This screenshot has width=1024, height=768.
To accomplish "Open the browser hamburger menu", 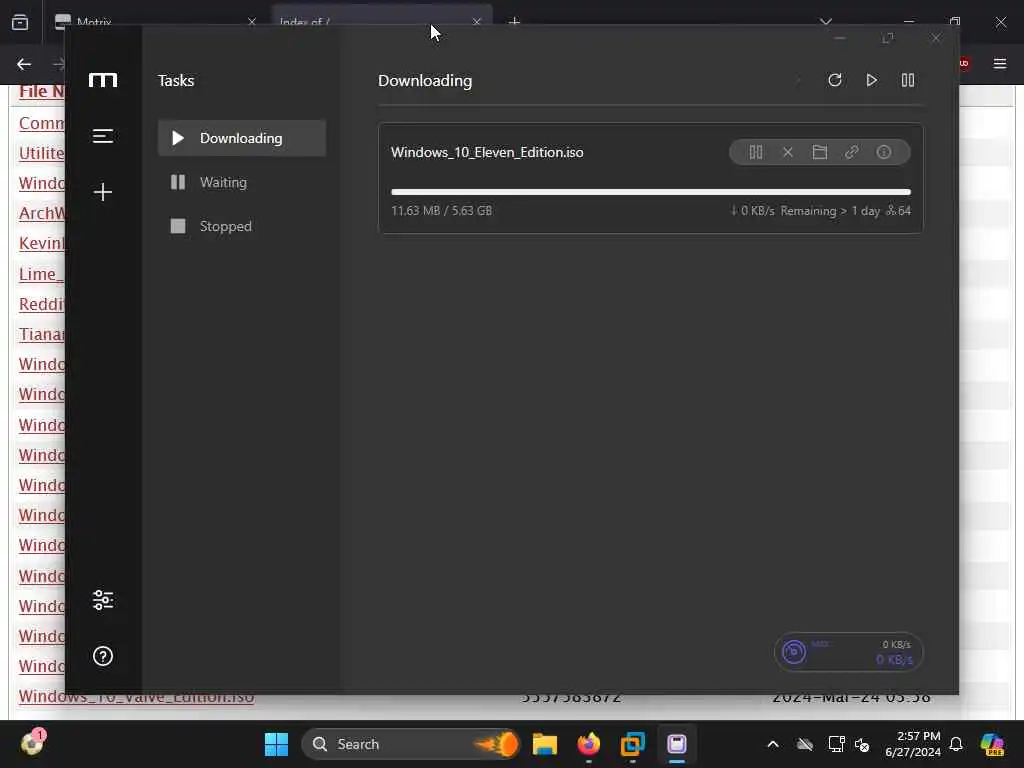I will click(x=1000, y=63).
